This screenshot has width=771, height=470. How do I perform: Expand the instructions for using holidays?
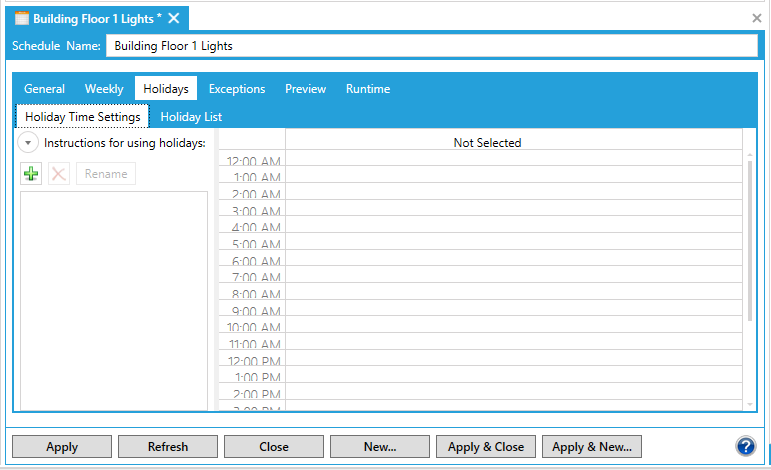pos(28,143)
